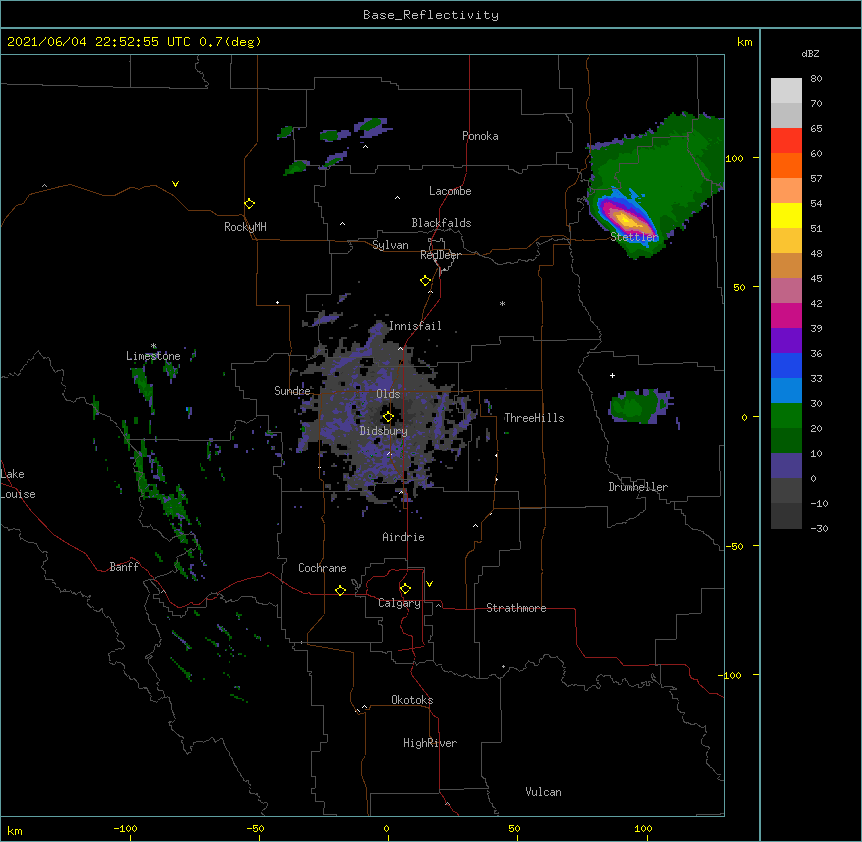Click the Olds label
Image resolution: width=862 pixels, height=842 pixels.
point(388,394)
